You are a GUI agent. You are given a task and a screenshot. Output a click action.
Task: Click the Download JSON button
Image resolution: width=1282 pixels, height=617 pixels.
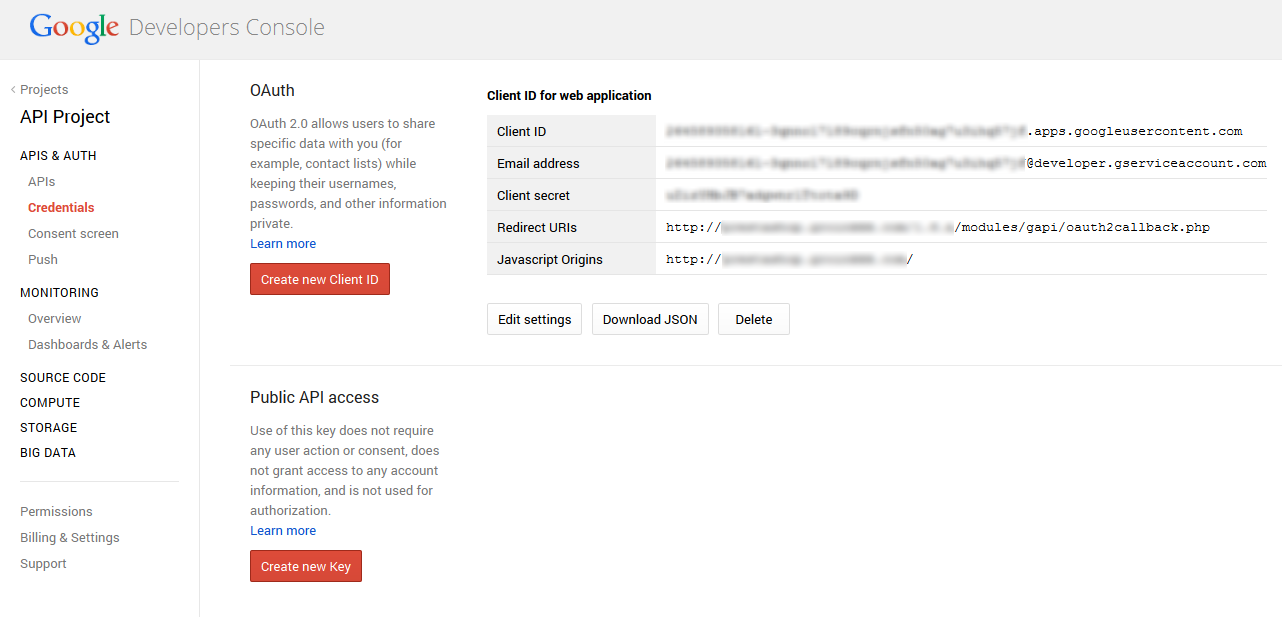[650, 319]
